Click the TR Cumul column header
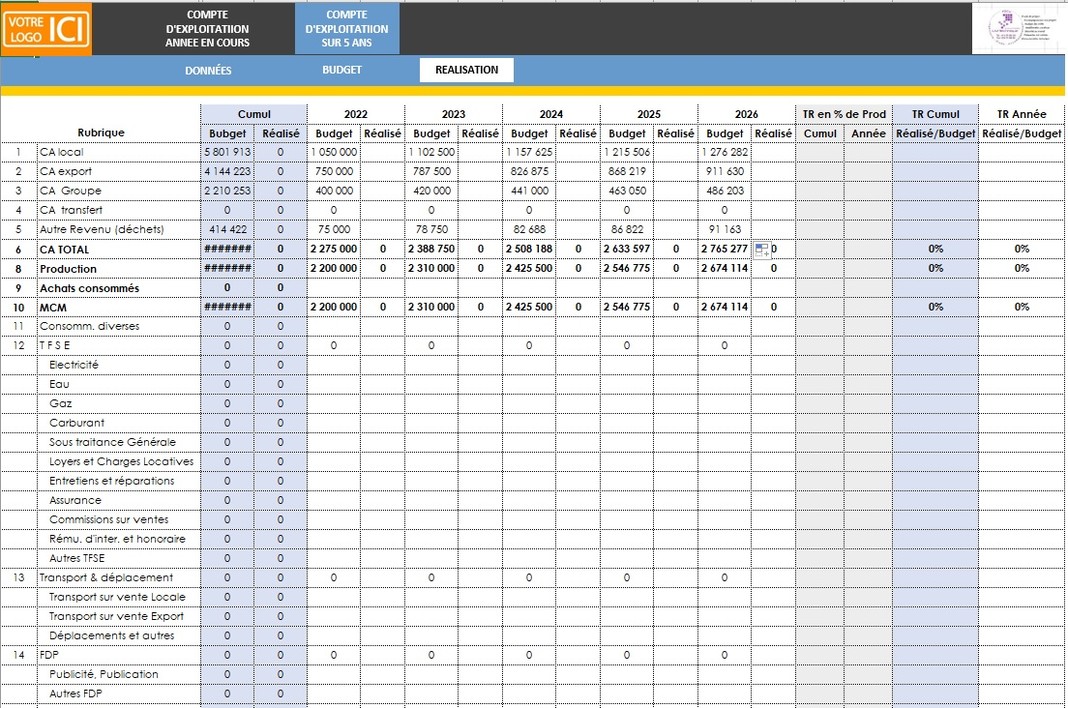This screenshot has height=708, width=1068. [x=935, y=113]
